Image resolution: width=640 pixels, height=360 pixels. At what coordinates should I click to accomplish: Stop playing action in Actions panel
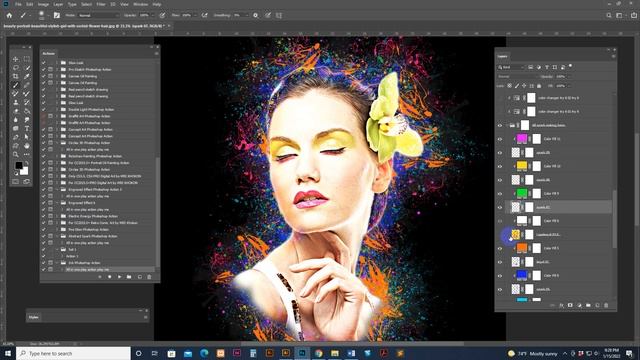pos(100,277)
